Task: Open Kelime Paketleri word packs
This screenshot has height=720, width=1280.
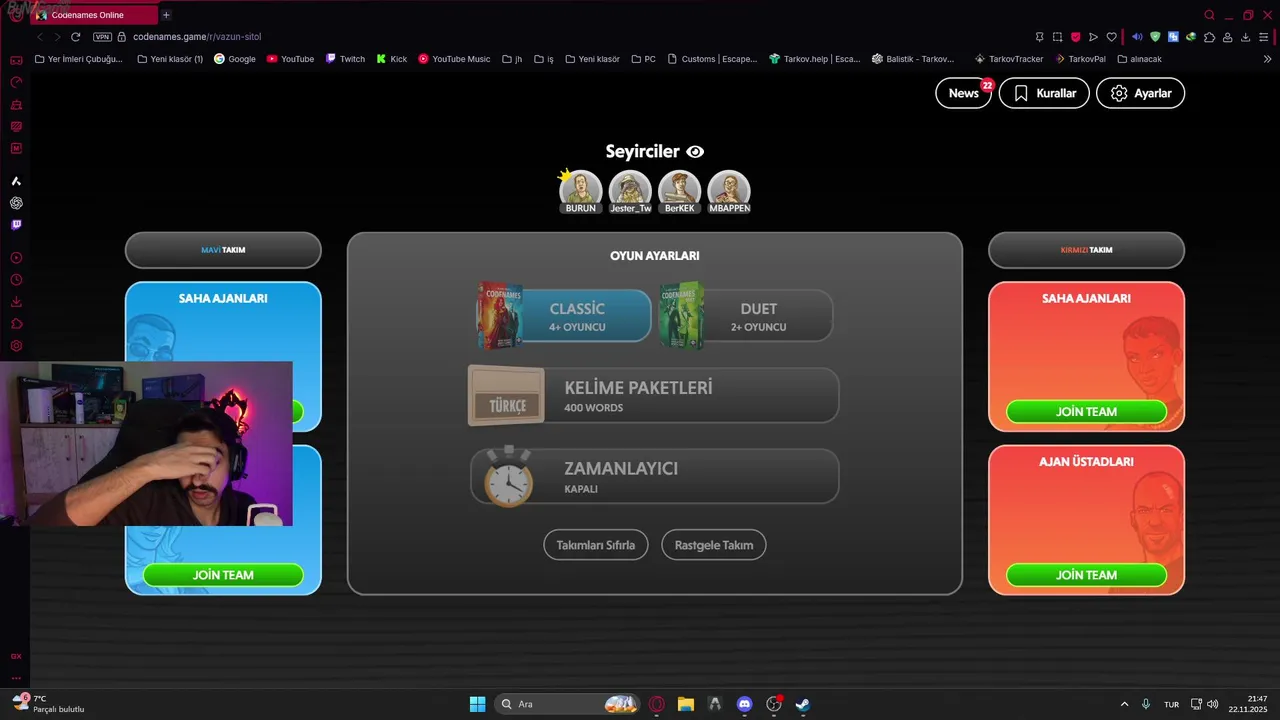Action: (x=654, y=395)
